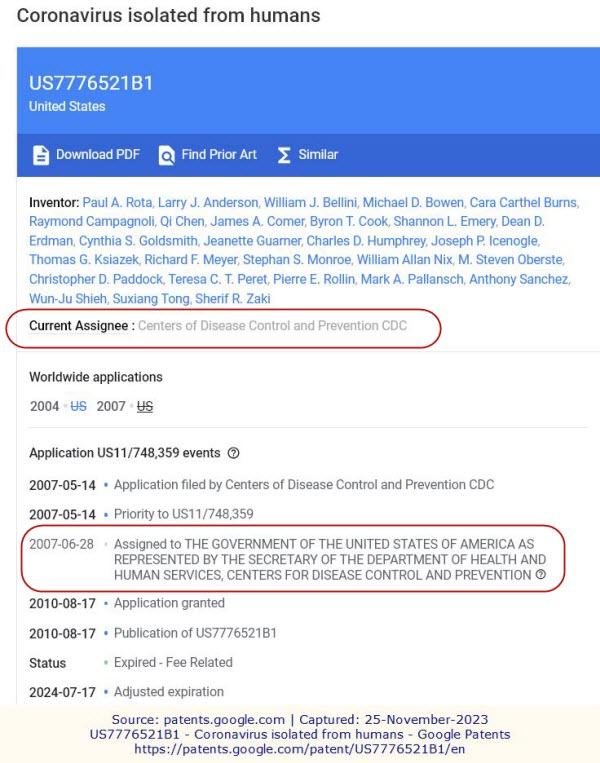This screenshot has width=600, height=763.
Task: Open inventor Stephan S. Monroe link
Action: [297, 260]
